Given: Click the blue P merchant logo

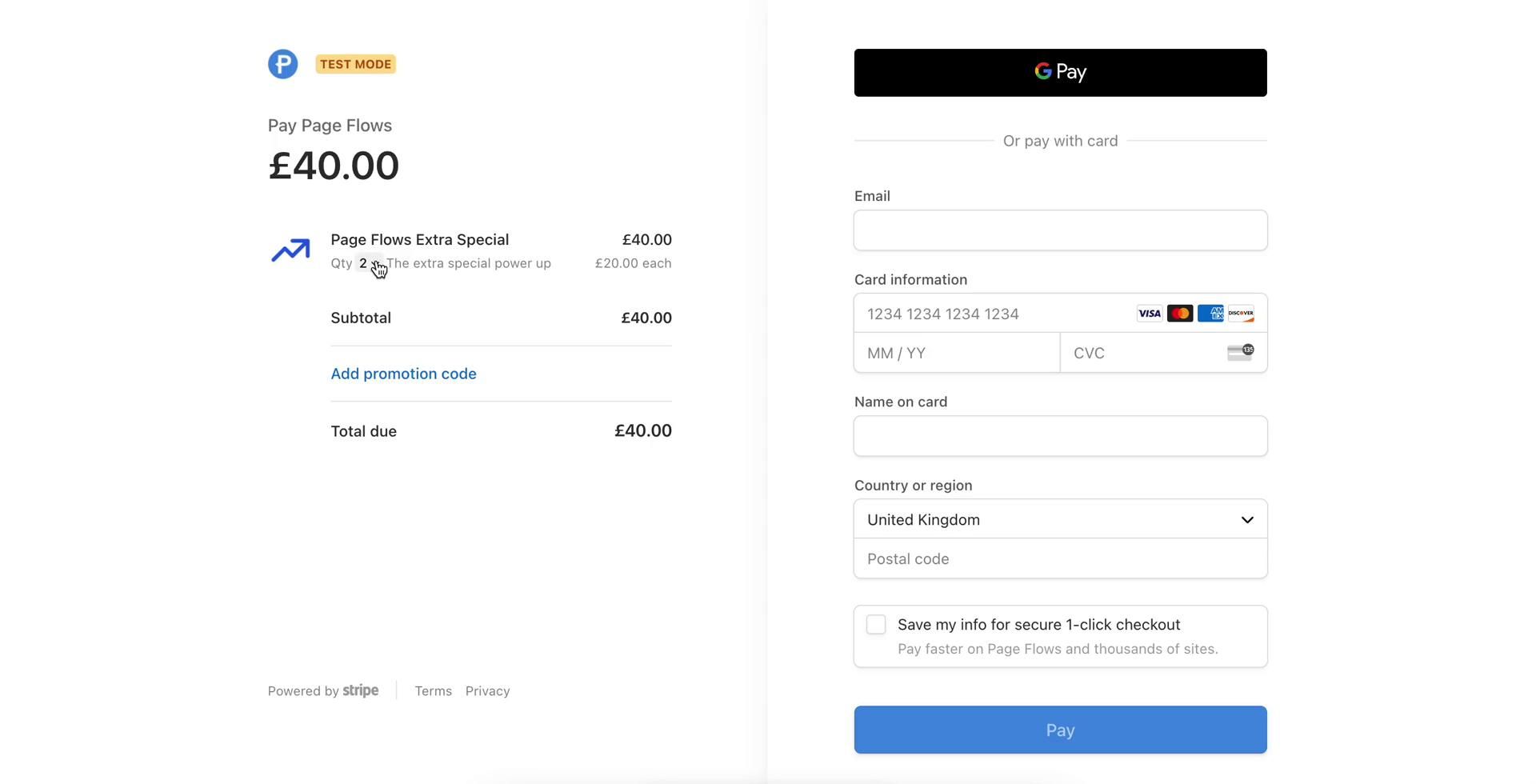Looking at the screenshot, I should 282,64.
